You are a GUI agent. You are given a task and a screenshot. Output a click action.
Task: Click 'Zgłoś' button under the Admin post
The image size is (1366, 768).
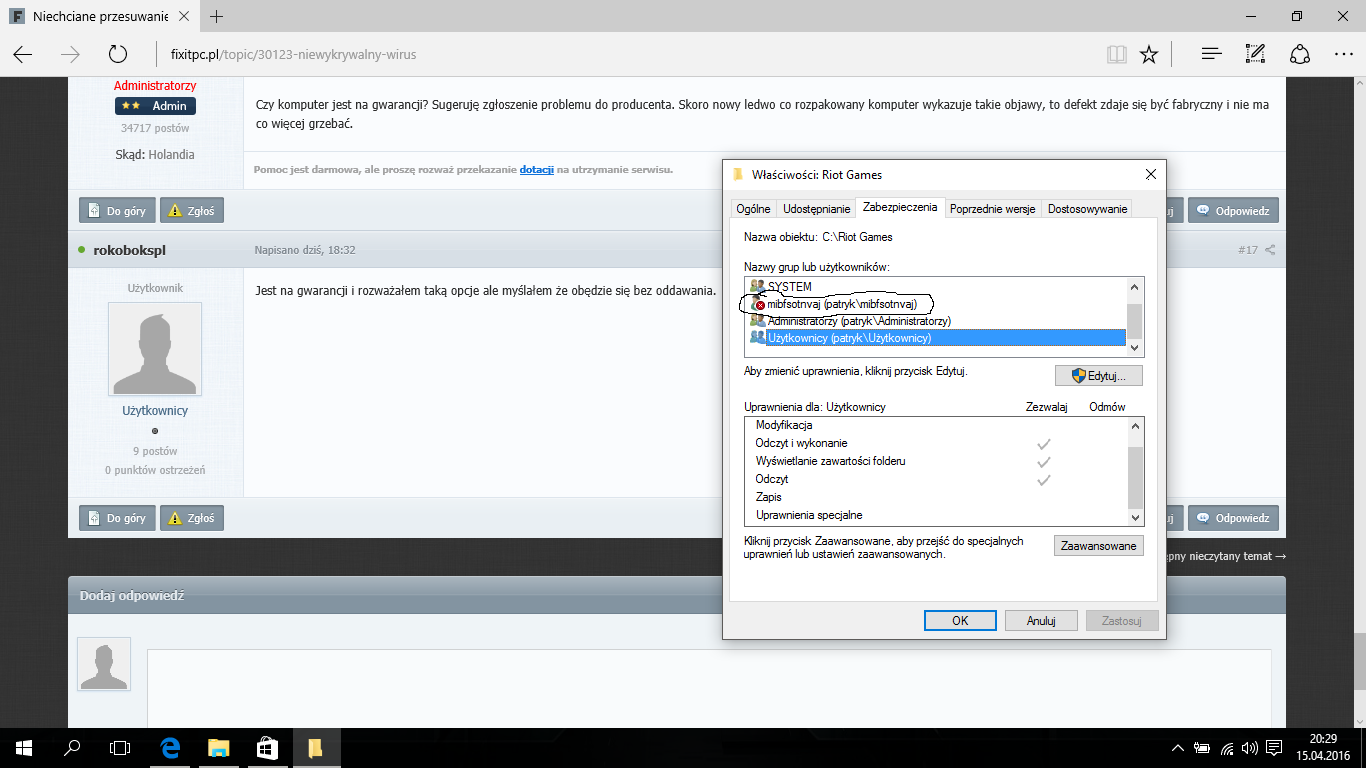coord(192,210)
